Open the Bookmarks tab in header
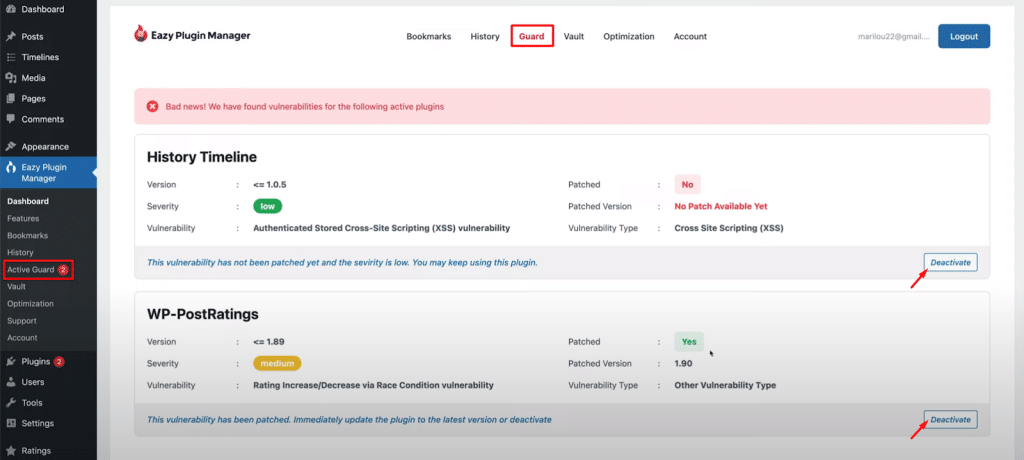 point(428,37)
